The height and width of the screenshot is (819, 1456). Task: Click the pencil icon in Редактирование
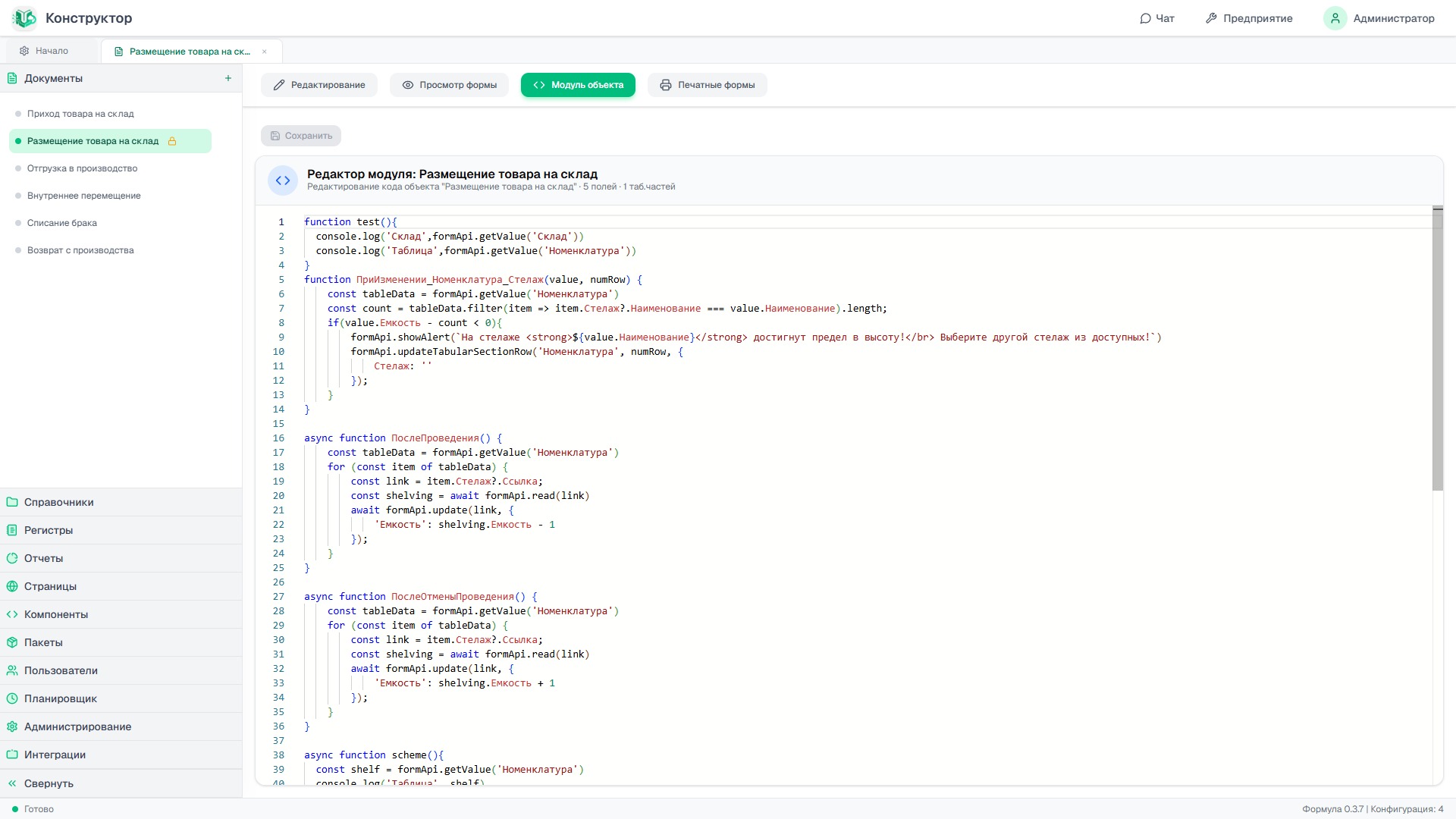pos(279,85)
